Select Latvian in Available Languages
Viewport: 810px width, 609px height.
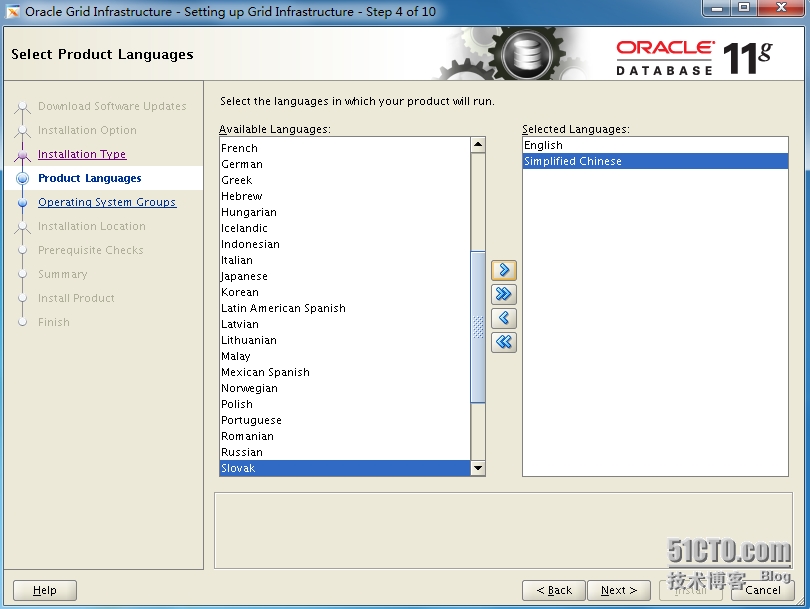345,324
